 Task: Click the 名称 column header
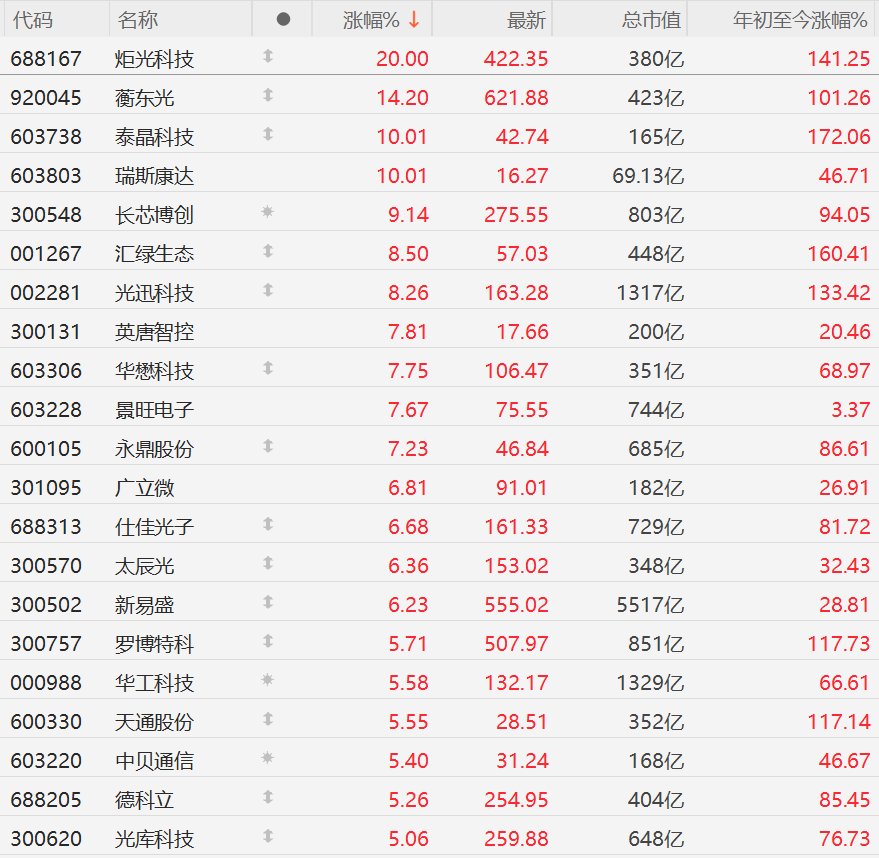[x=138, y=20]
